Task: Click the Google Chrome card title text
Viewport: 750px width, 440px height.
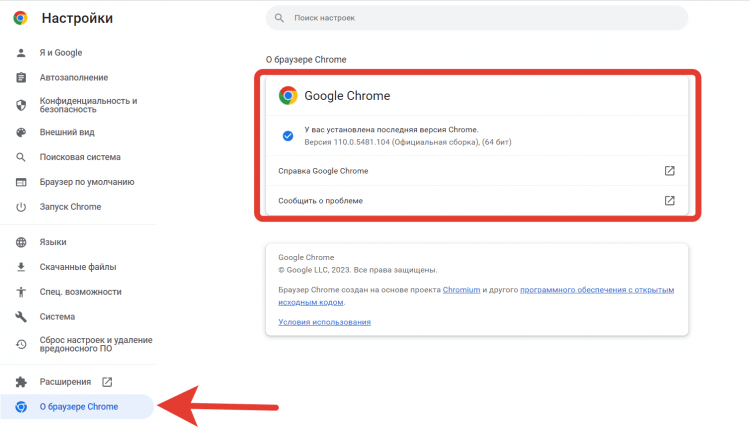Action: pos(347,96)
